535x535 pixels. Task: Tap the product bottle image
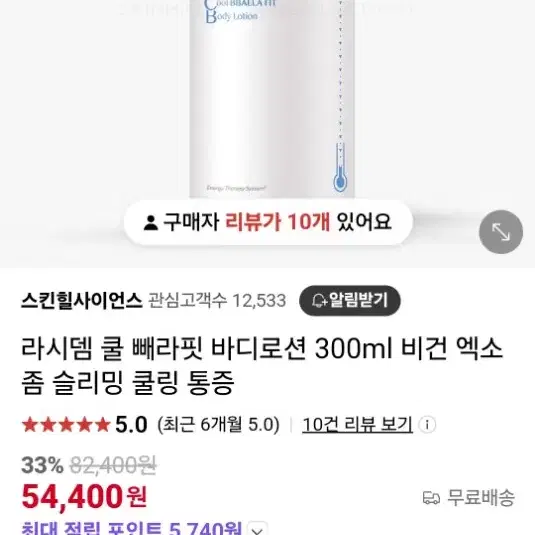click(272, 99)
